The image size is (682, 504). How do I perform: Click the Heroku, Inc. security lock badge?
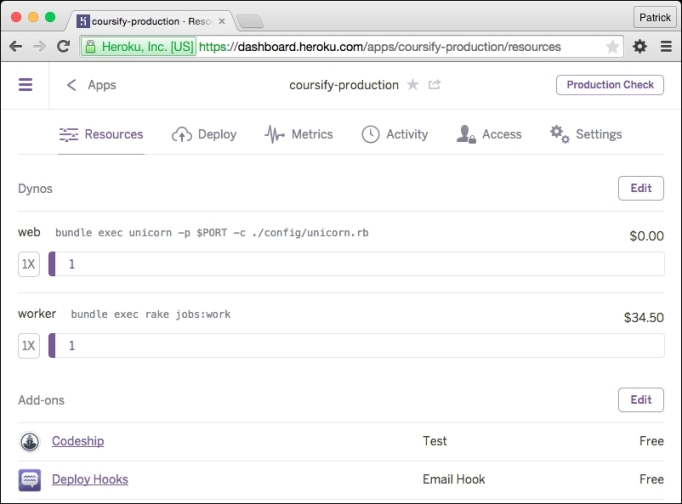pos(138,47)
